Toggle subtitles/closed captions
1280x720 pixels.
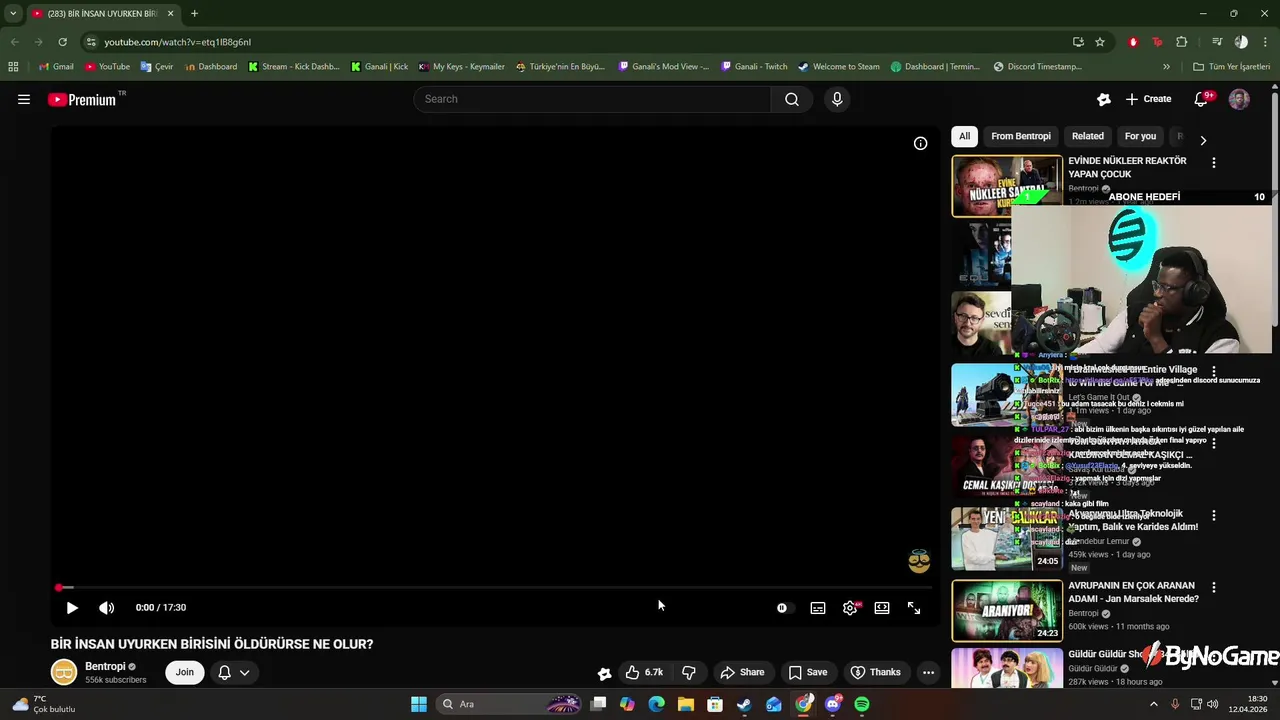(818, 608)
